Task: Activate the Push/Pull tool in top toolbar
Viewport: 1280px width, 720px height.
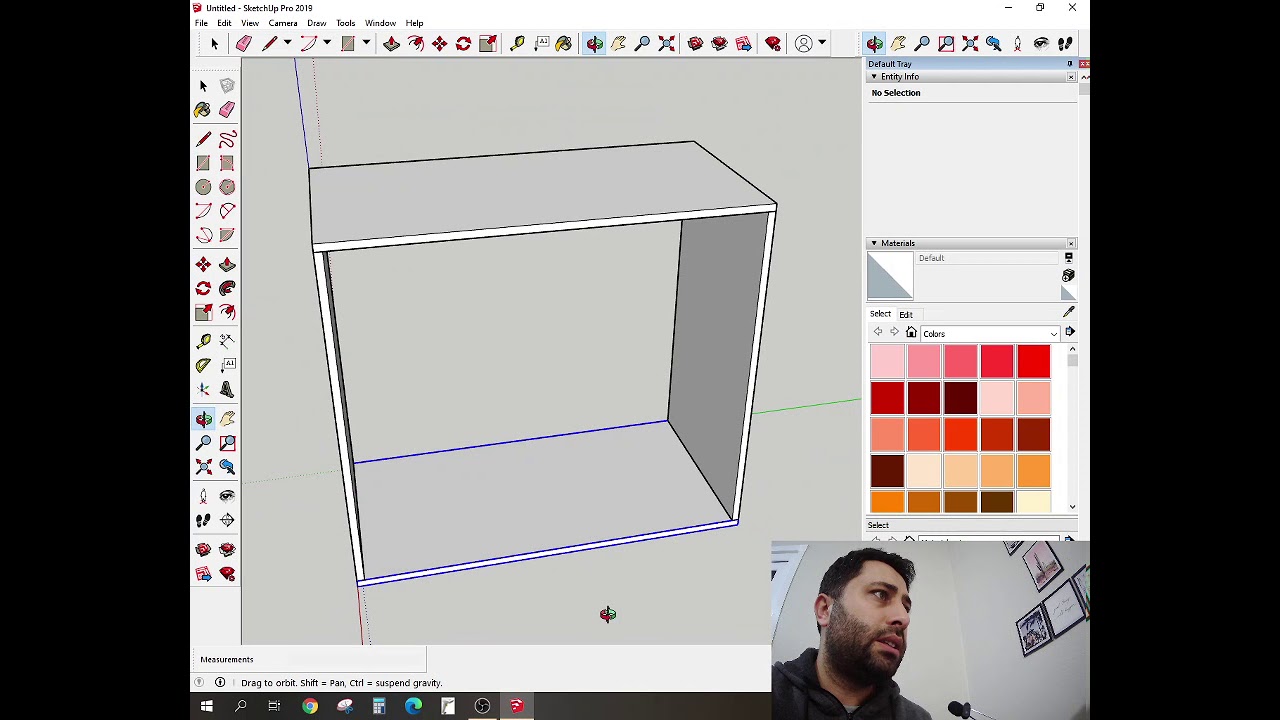Action: (x=391, y=43)
